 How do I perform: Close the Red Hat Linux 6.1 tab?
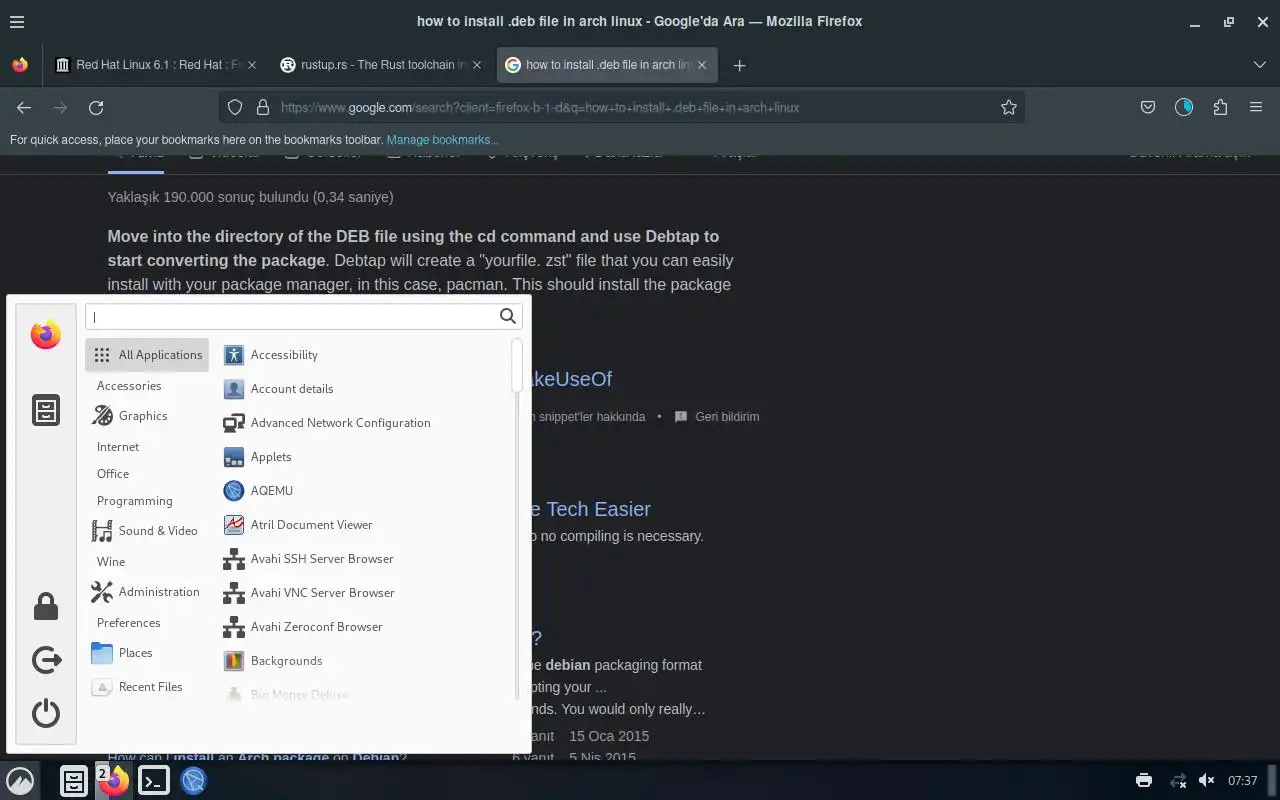(x=252, y=65)
